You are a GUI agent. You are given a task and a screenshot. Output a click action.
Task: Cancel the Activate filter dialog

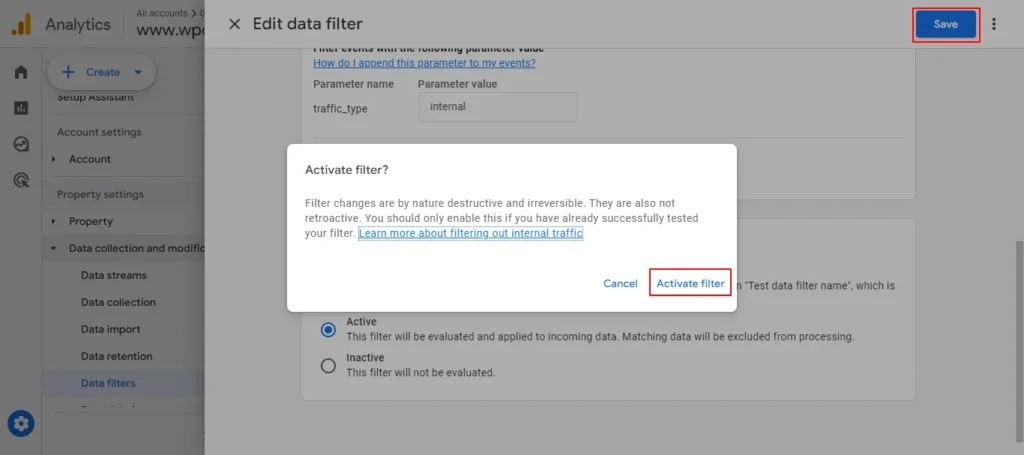click(x=620, y=283)
